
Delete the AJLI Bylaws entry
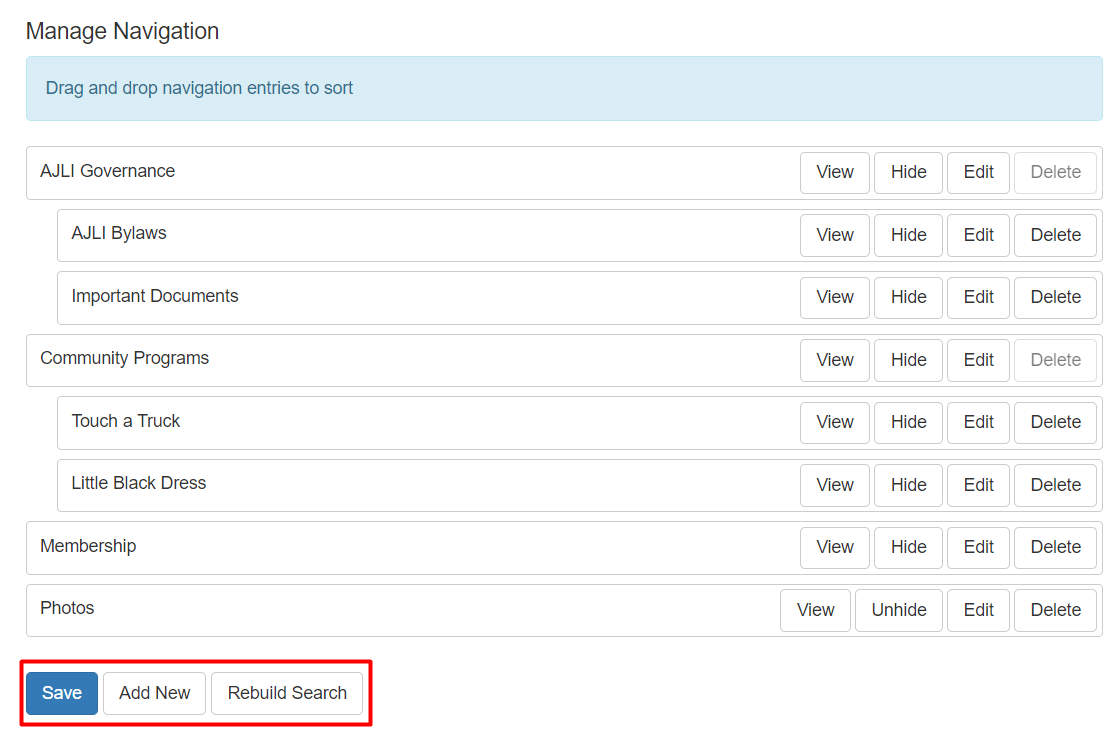click(1056, 235)
